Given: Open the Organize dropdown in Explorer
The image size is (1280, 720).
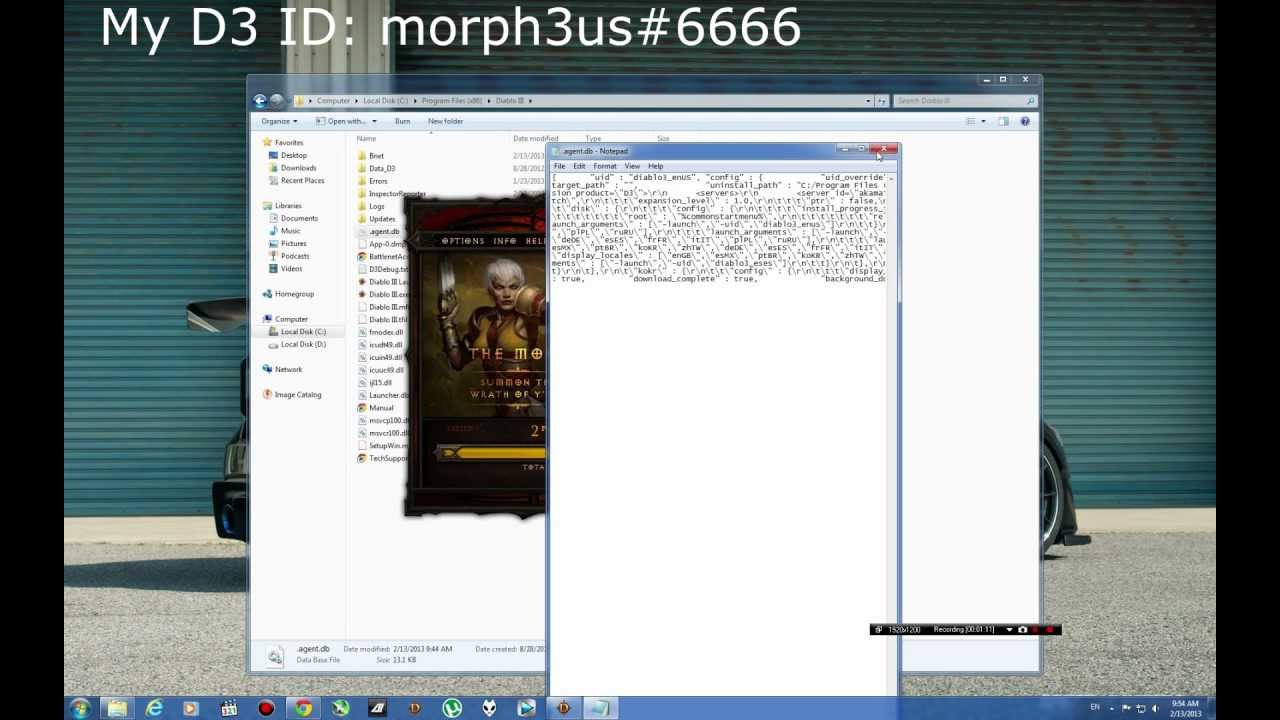Looking at the screenshot, I should (x=279, y=121).
